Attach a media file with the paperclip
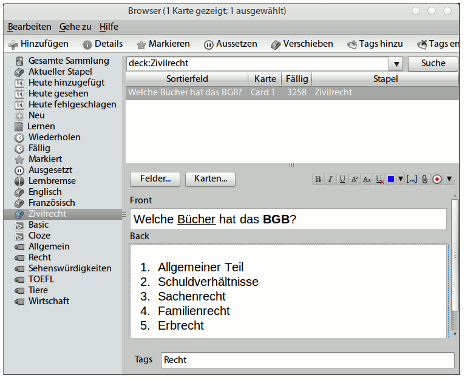465x380 pixels. (x=424, y=179)
